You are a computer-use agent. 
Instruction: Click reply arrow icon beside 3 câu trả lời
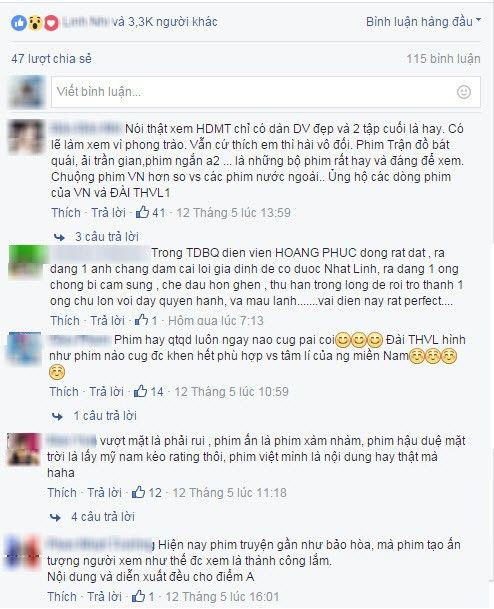click(59, 237)
